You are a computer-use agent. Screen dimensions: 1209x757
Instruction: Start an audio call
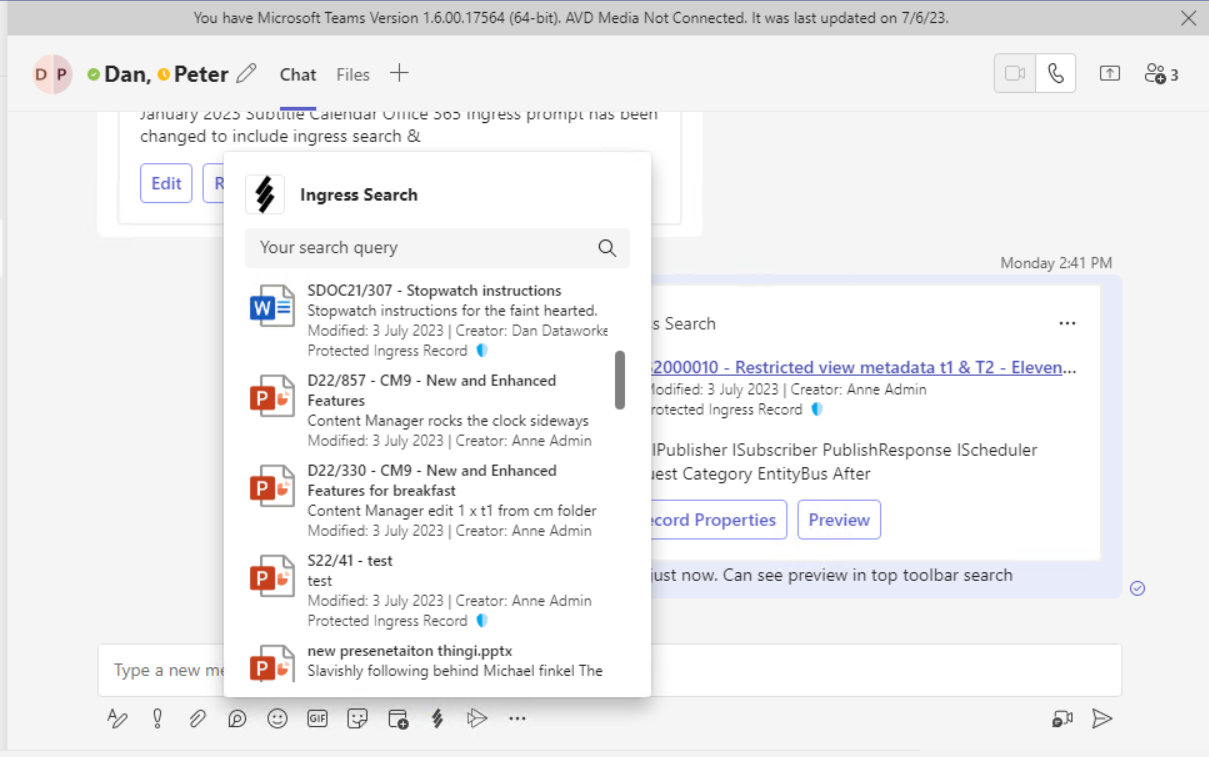coord(1055,73)
